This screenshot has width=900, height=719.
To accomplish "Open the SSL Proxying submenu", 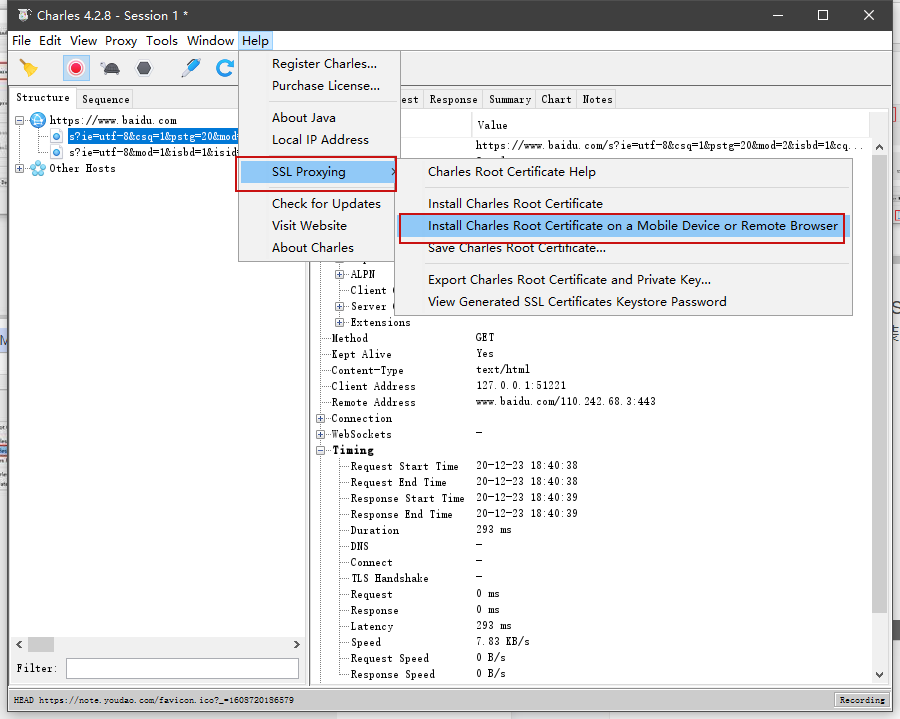I will [317, 172].
